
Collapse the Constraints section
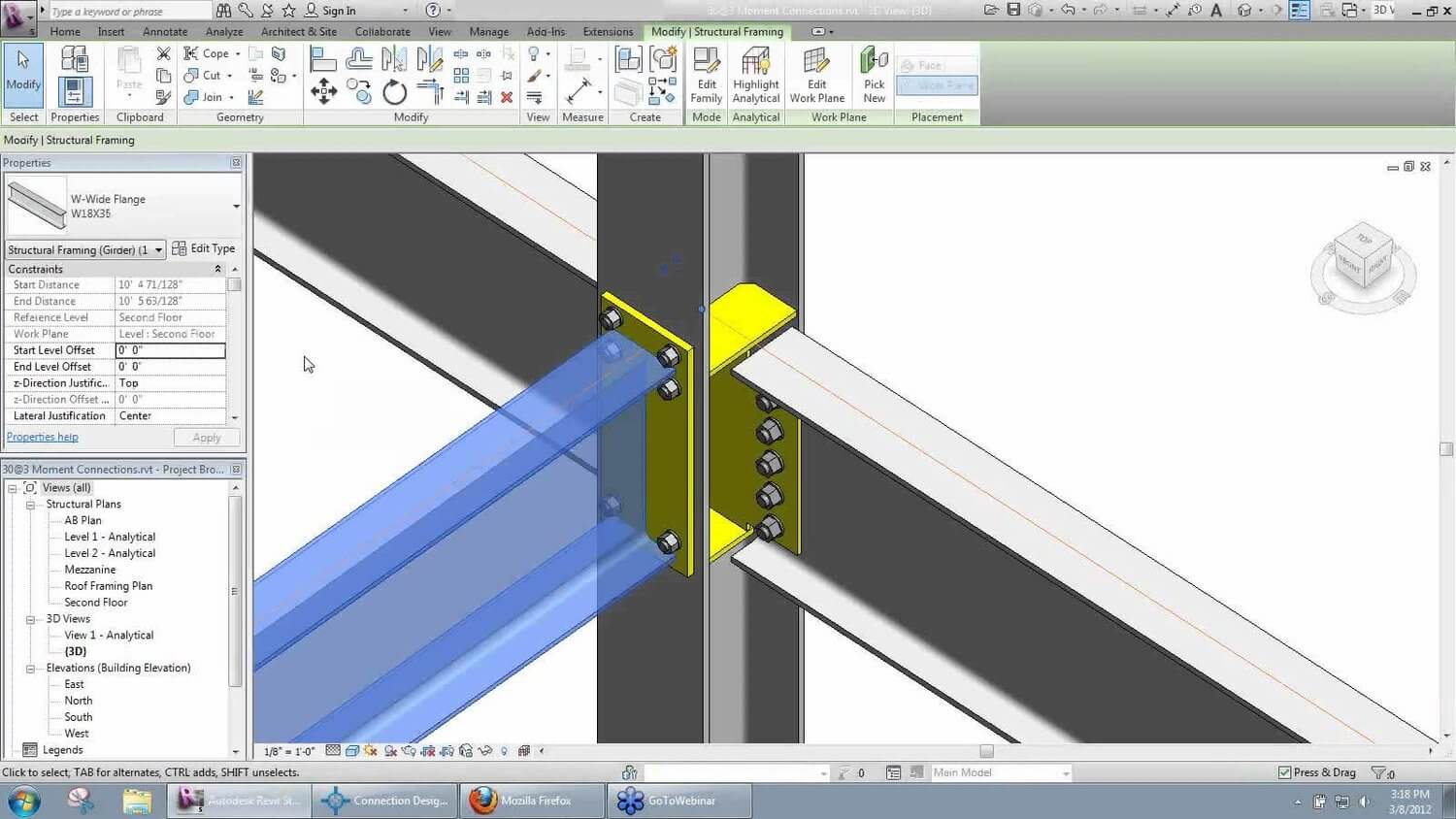pyautogui.click(x=217, y=269)
